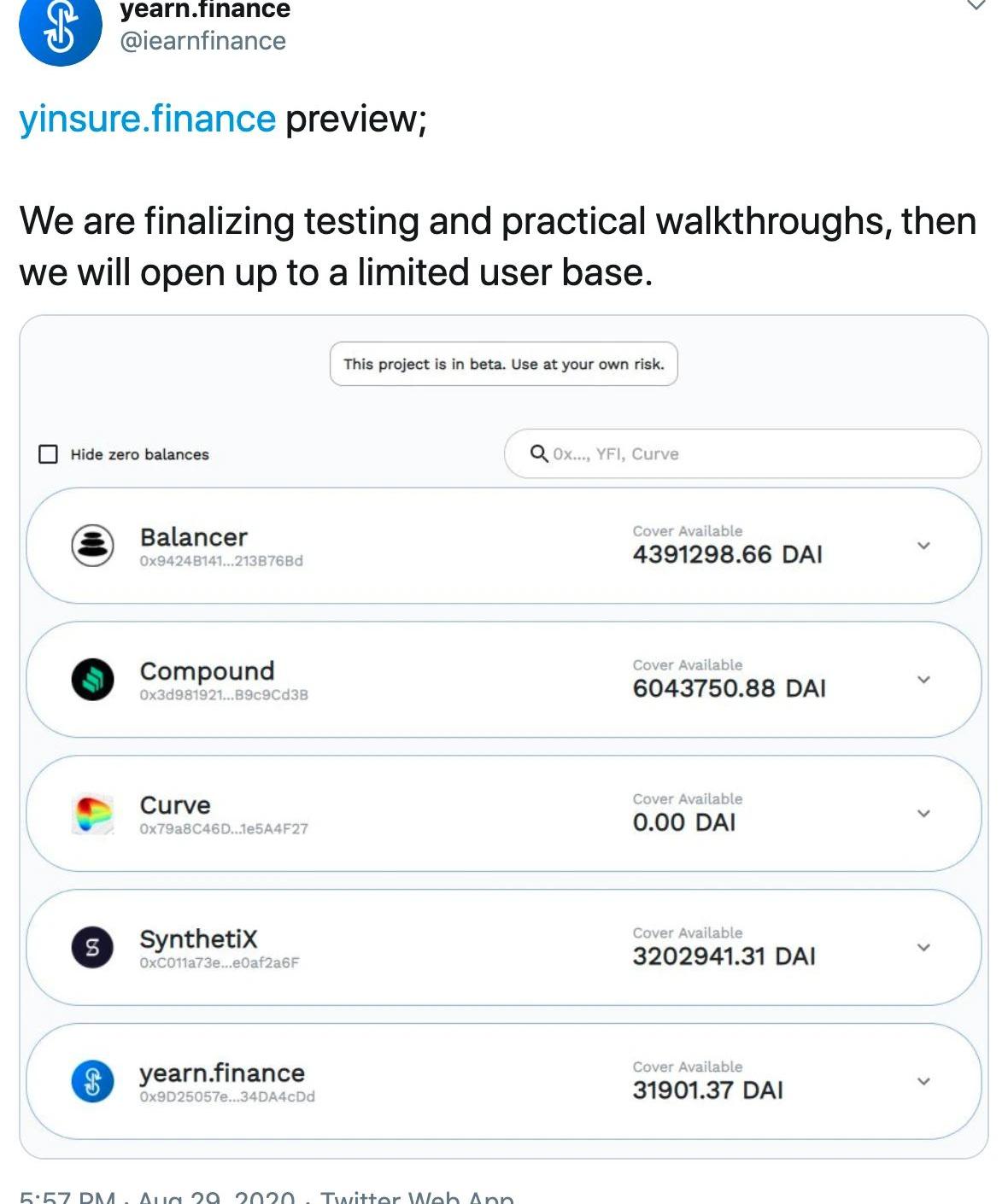This screenshot has width=1008, height=1204.
Task: Click the search field for 0x, YFI, Curve
Action: point(752,453)
